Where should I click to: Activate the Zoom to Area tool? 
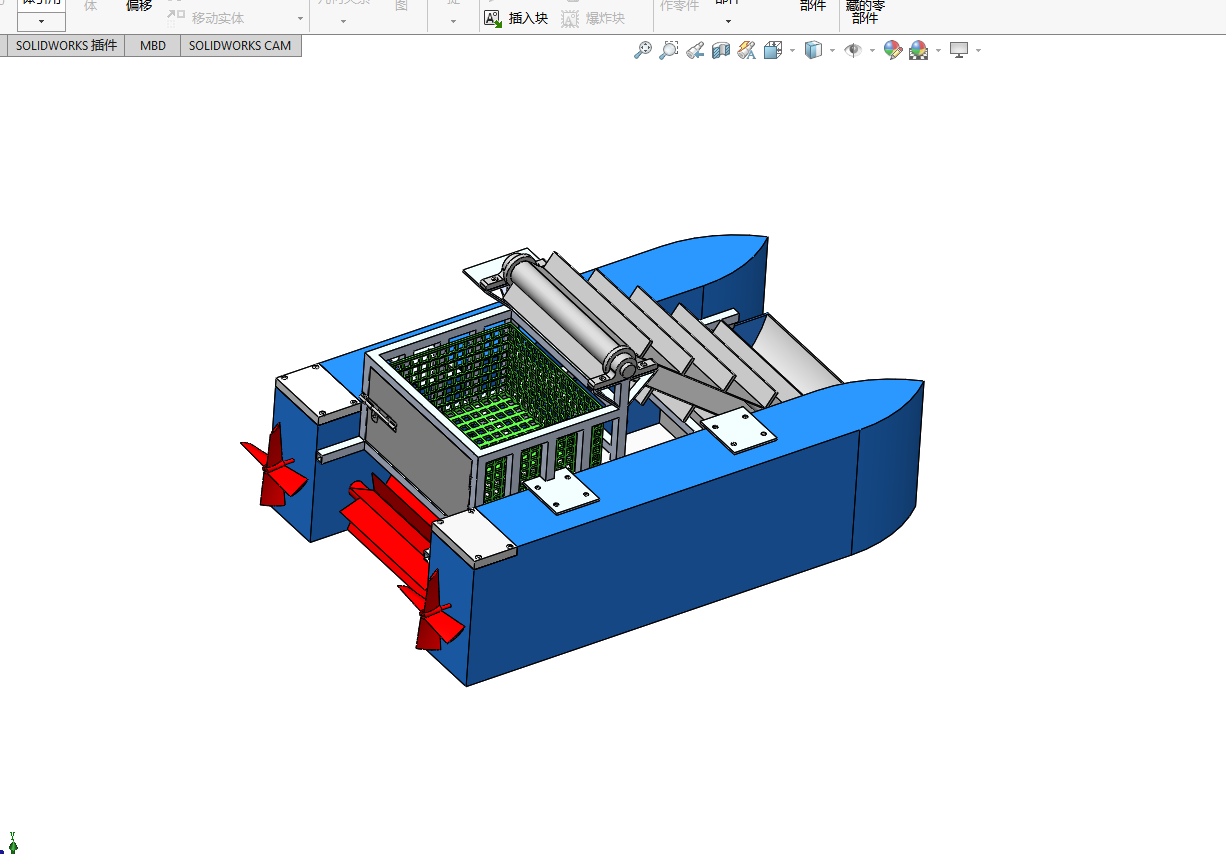669,50
